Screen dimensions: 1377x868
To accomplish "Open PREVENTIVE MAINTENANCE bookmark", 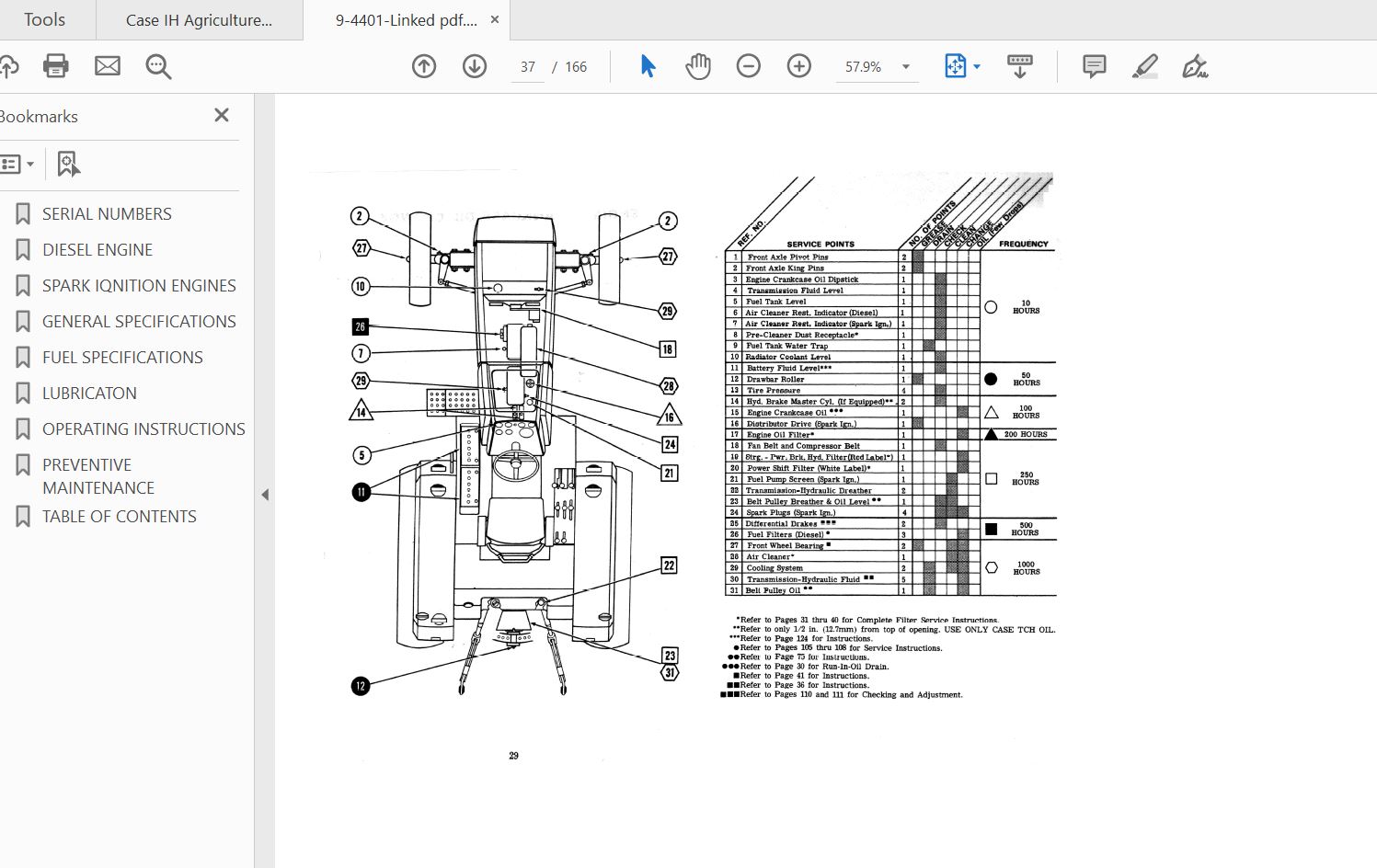I will (x=98, y=476).
